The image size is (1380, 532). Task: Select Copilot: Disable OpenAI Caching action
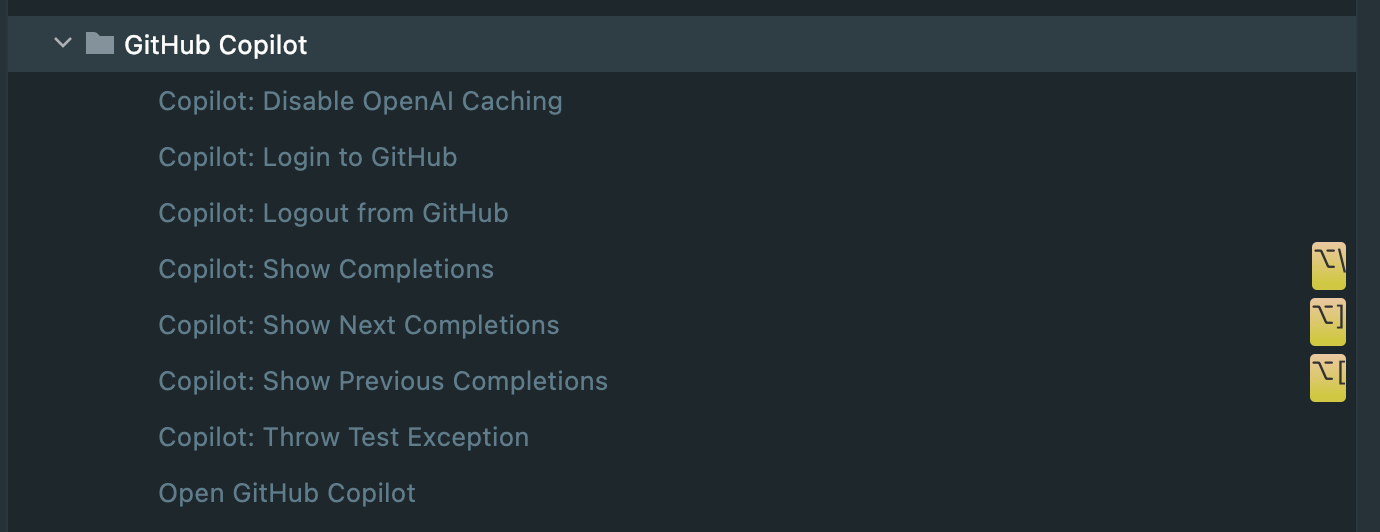pyautogui.click(x=360, y=101)
